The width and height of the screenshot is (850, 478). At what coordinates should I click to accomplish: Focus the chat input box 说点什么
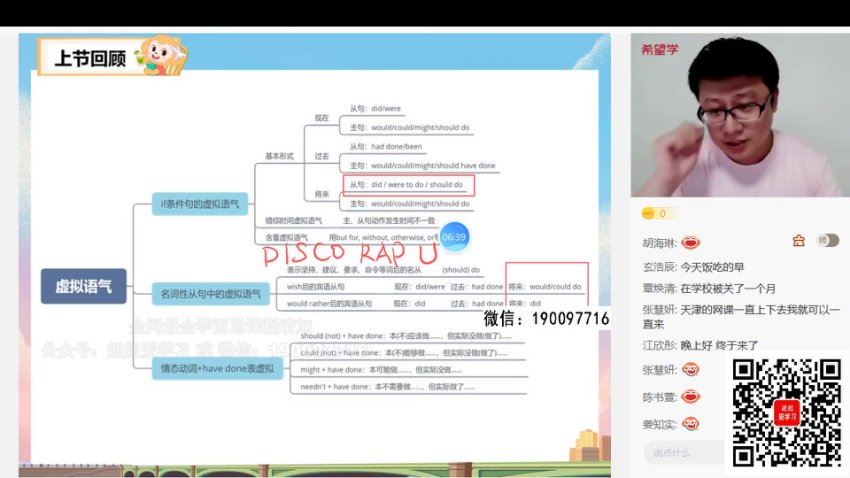[683, 453]
